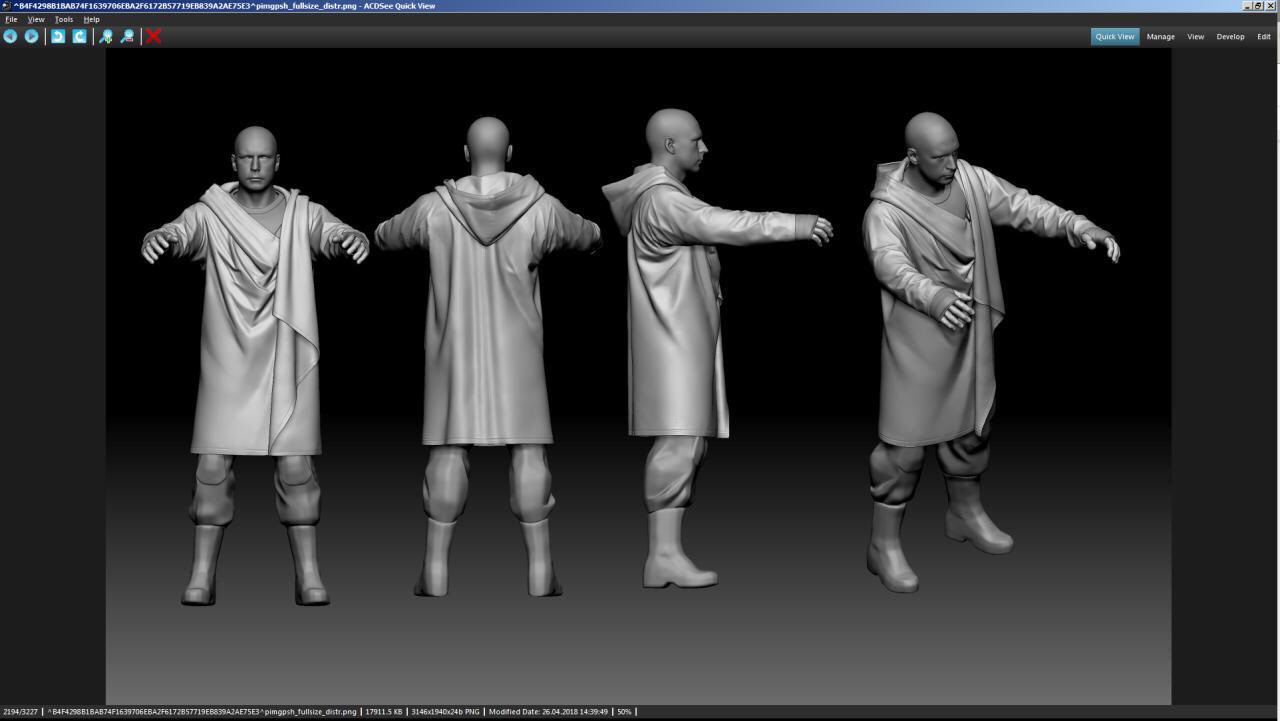Zoom in with the magnifier plus icon
This screenshot has height=721, width=1280.
(x=106, y=36)
